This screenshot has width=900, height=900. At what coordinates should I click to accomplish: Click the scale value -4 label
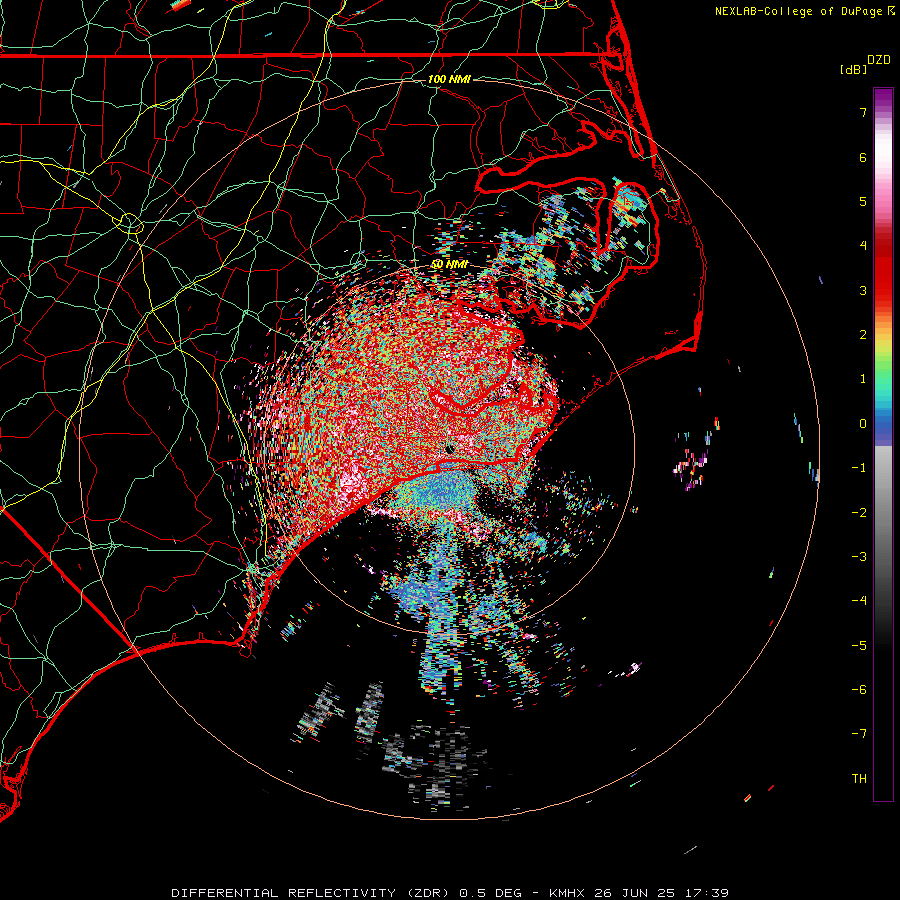pyautogui.click(x=859, y=601)
